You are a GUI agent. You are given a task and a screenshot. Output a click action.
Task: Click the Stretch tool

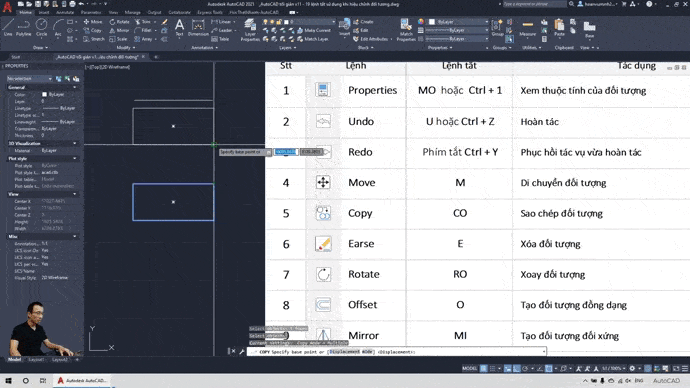(94, 39)
